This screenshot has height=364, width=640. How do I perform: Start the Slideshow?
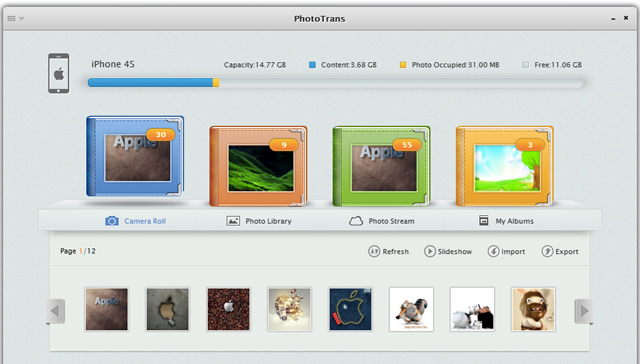point(448,251)
